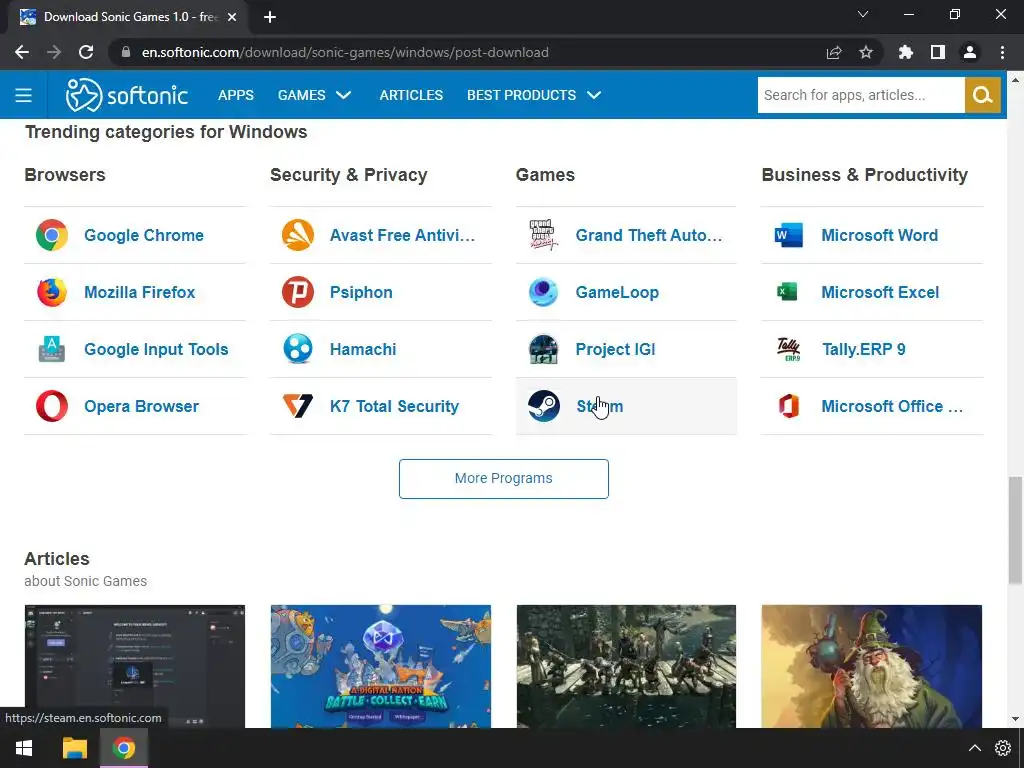Open the Chrome profile icon

[x=970, y=52]
